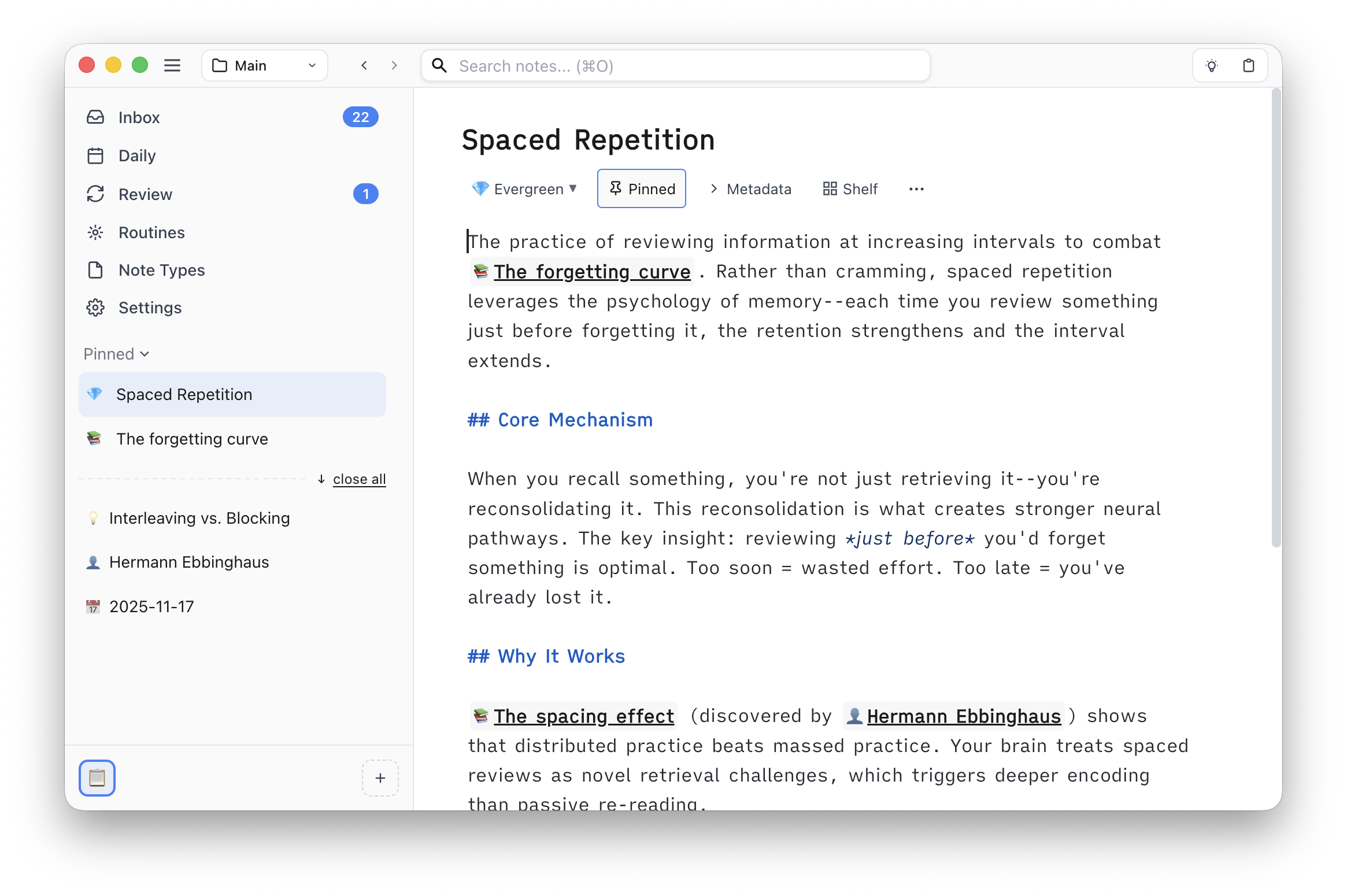Open the Review queue icon
Image resolution: width=1347 pixels, height=896 pixels.
96,194
